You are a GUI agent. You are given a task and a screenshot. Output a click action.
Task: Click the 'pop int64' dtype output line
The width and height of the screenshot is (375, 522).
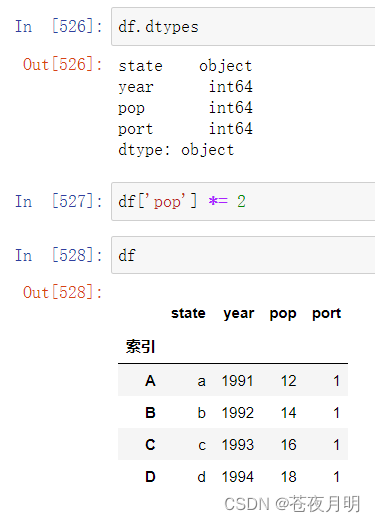[185, 108]
